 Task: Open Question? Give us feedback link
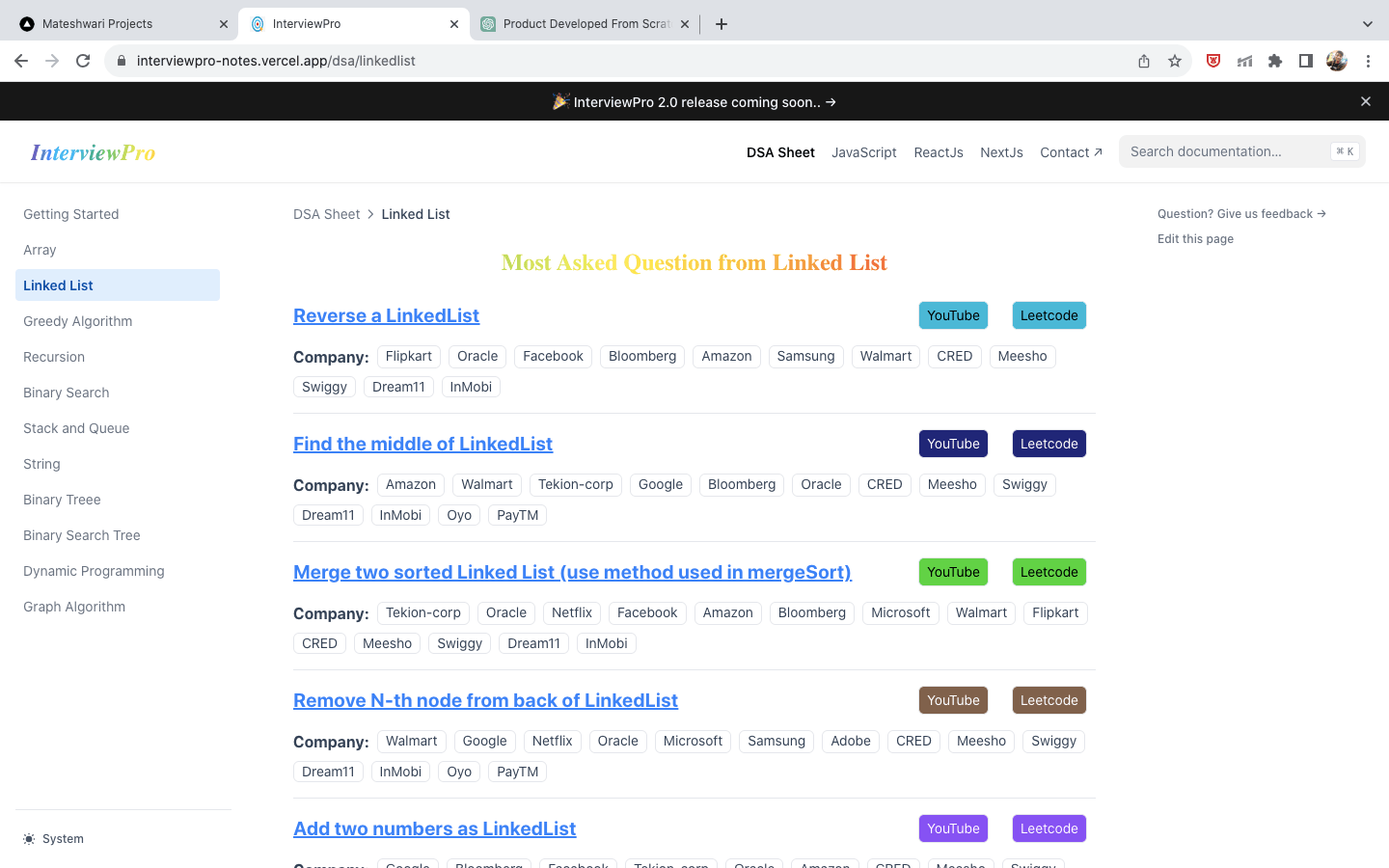(1241, 214)
